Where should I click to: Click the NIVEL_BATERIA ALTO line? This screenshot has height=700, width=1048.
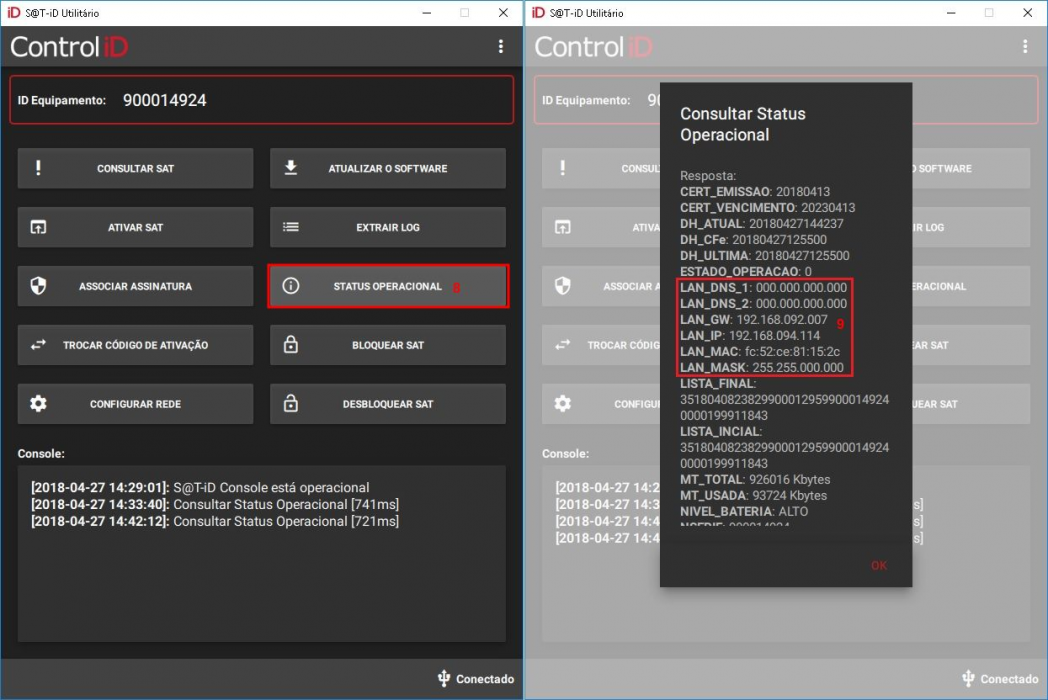click(x=744, y=511)
